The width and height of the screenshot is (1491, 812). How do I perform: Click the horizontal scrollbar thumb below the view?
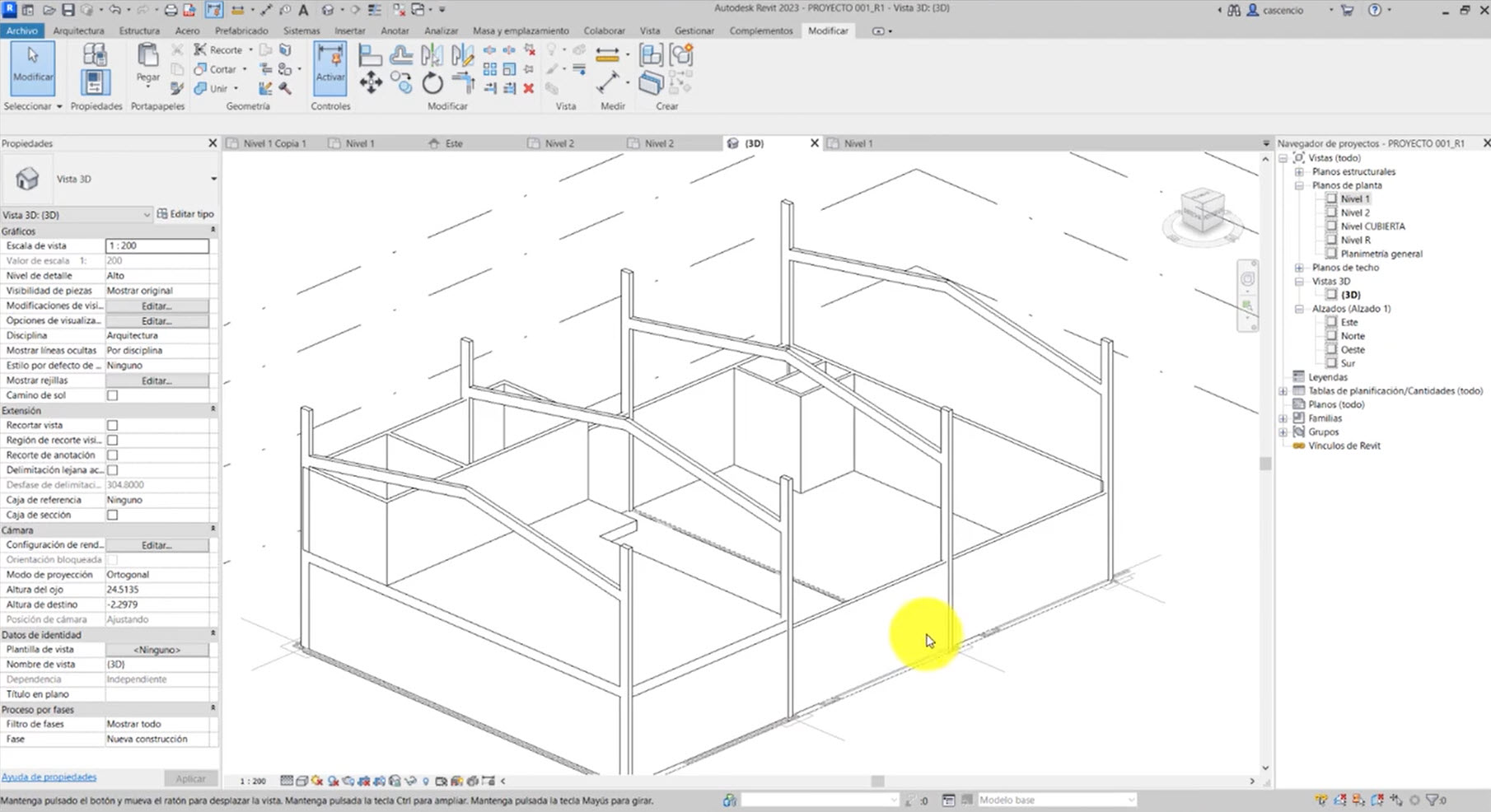[x=877, y=781]
